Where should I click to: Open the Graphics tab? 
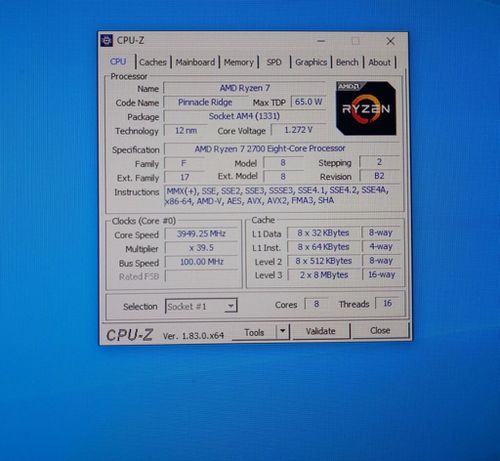(311, 62)
